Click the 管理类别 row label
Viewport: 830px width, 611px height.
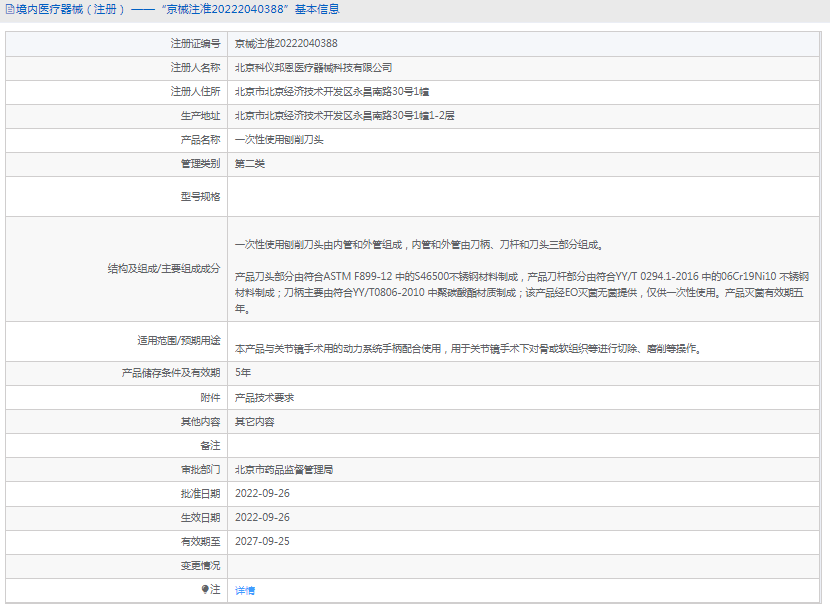pyautogui.click(x=200, y=164)
